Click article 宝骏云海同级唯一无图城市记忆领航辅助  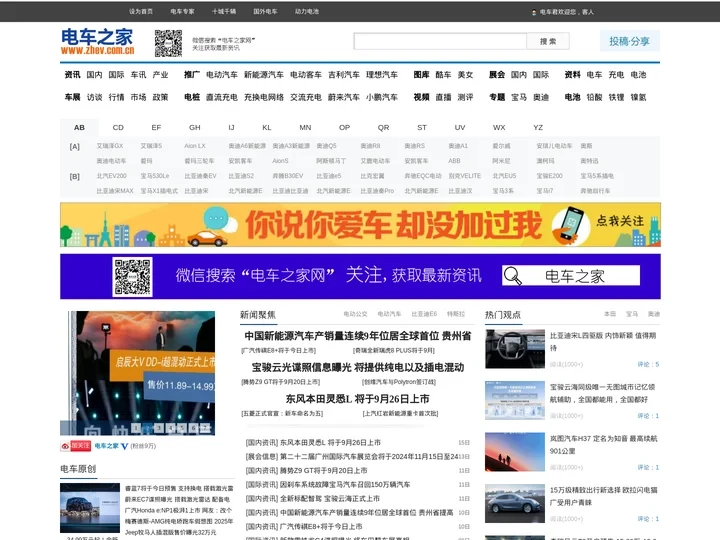[602, 393]
